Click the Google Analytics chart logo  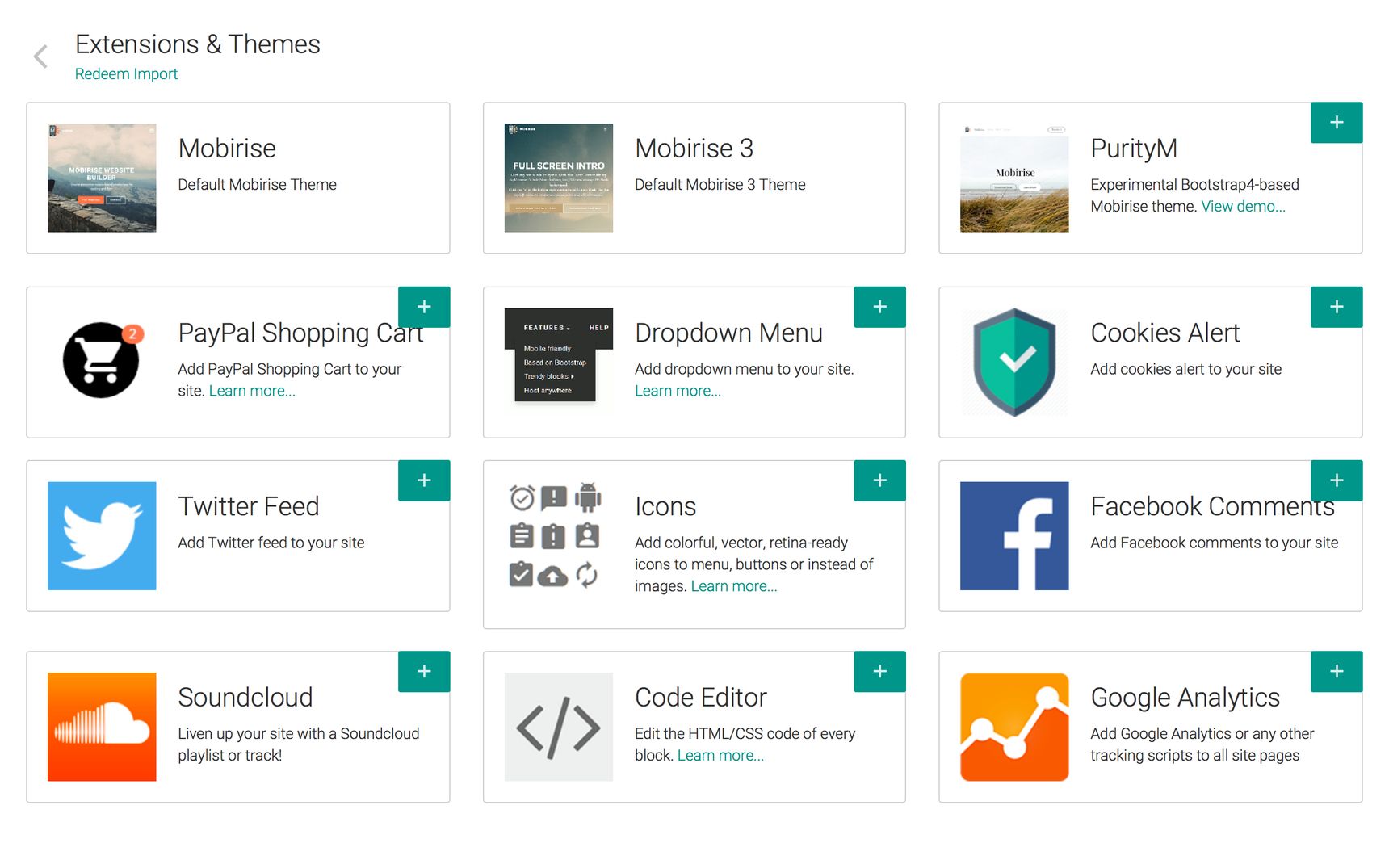1014,727
